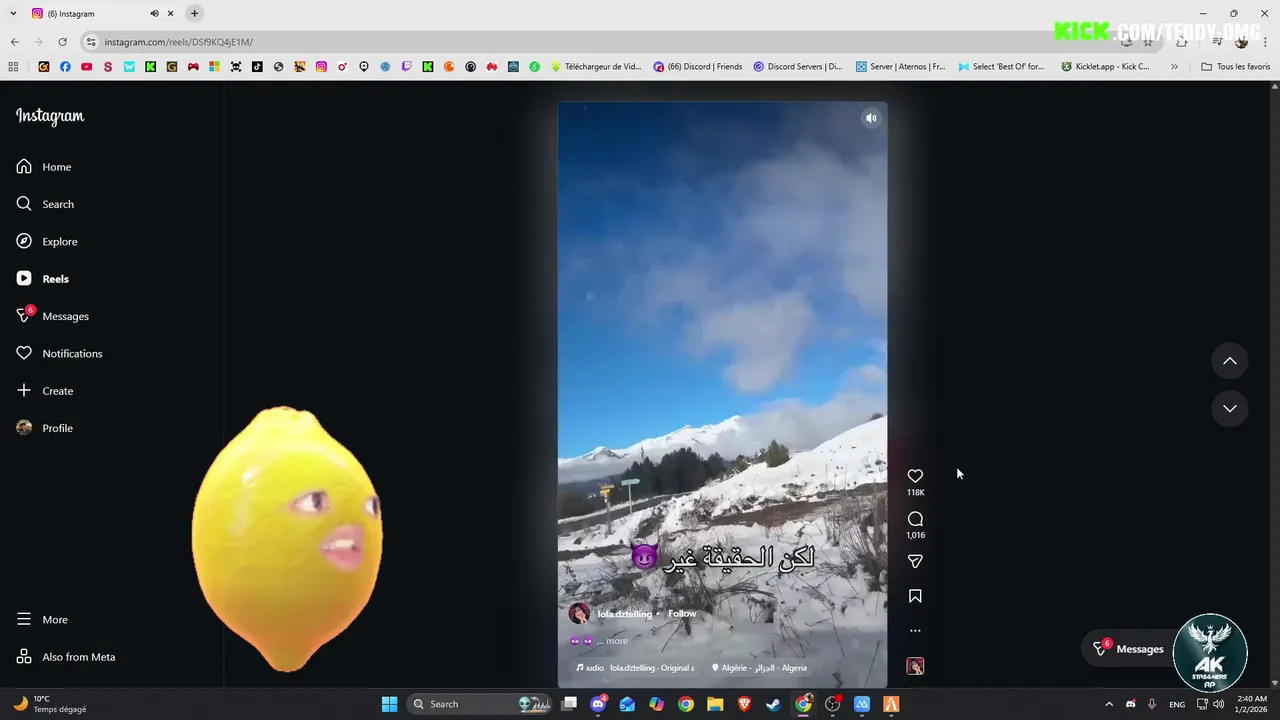Image resolution: width=1280 pixels, height=720 pixels.
Task: Open the floating Messages button
Action: pyautogui.click(x=1128, y=649)
